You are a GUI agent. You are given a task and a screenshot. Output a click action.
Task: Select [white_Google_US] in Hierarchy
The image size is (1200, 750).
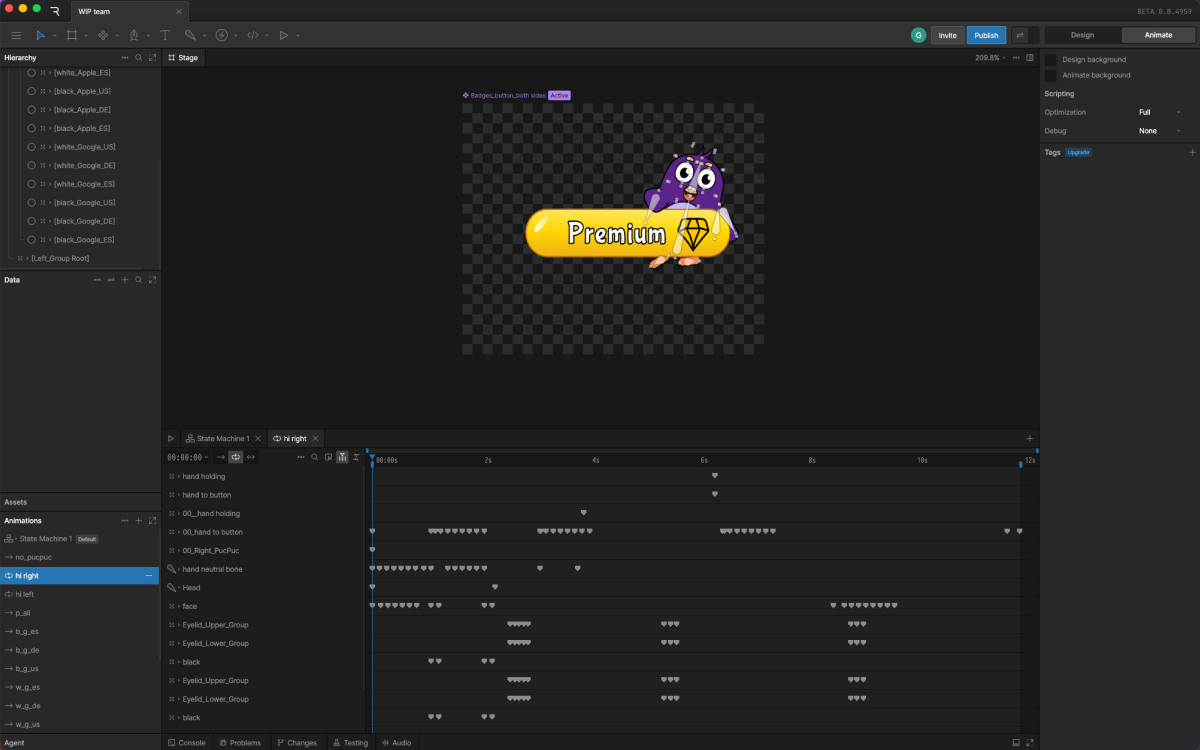click(85, 147)
